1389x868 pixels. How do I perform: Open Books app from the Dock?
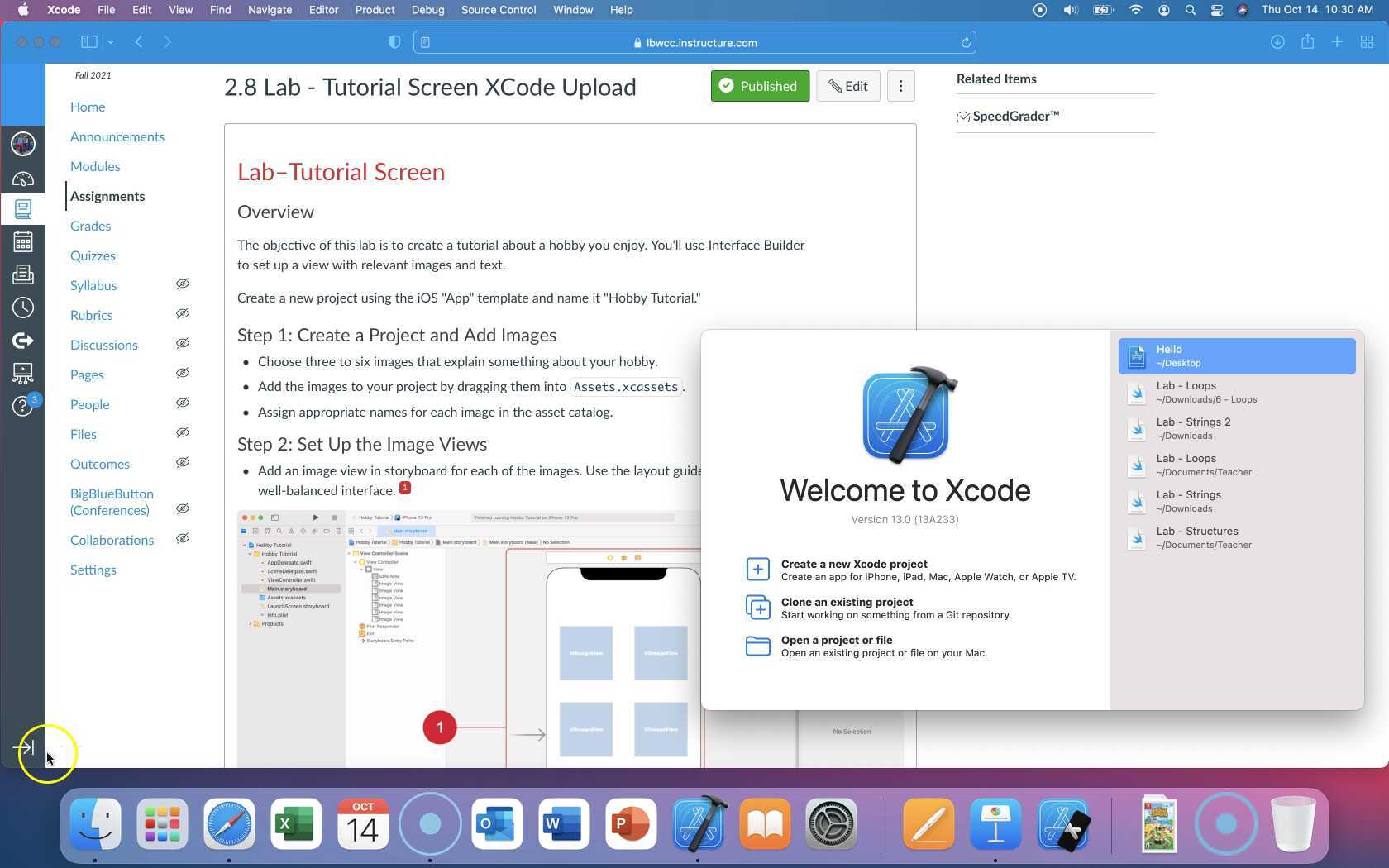(x=763, y=823)
